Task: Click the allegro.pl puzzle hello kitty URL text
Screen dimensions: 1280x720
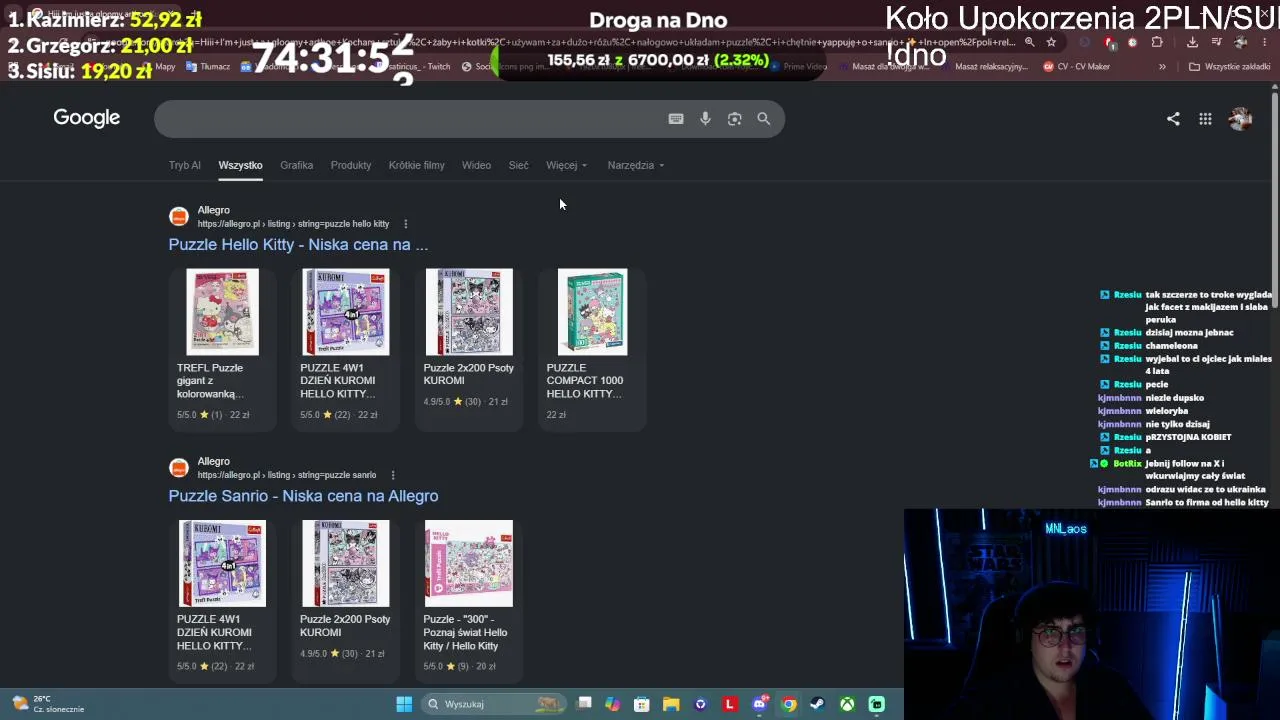Action: [x=293, y=224]
